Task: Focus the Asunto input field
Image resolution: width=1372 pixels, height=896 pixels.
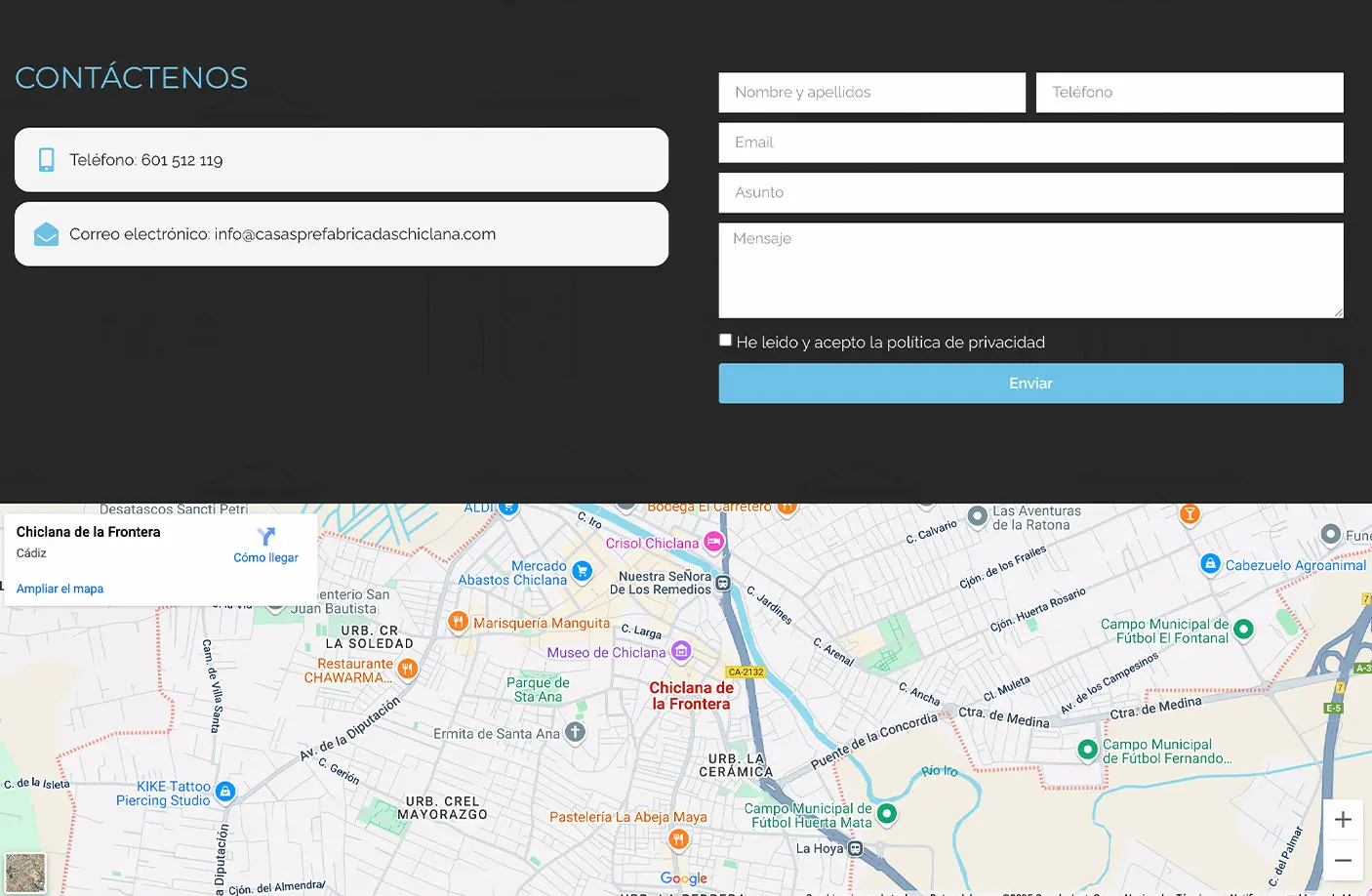Action: (1031, 193)
